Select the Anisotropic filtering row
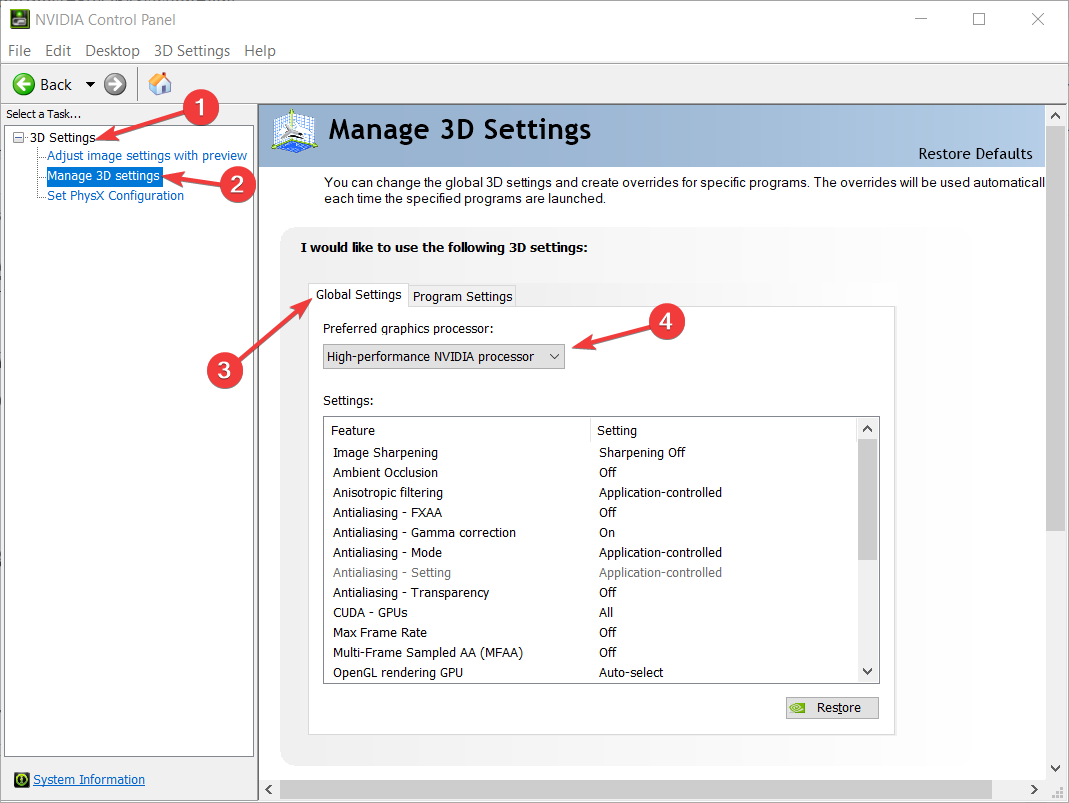The image size is (1069, 803). 590,493
